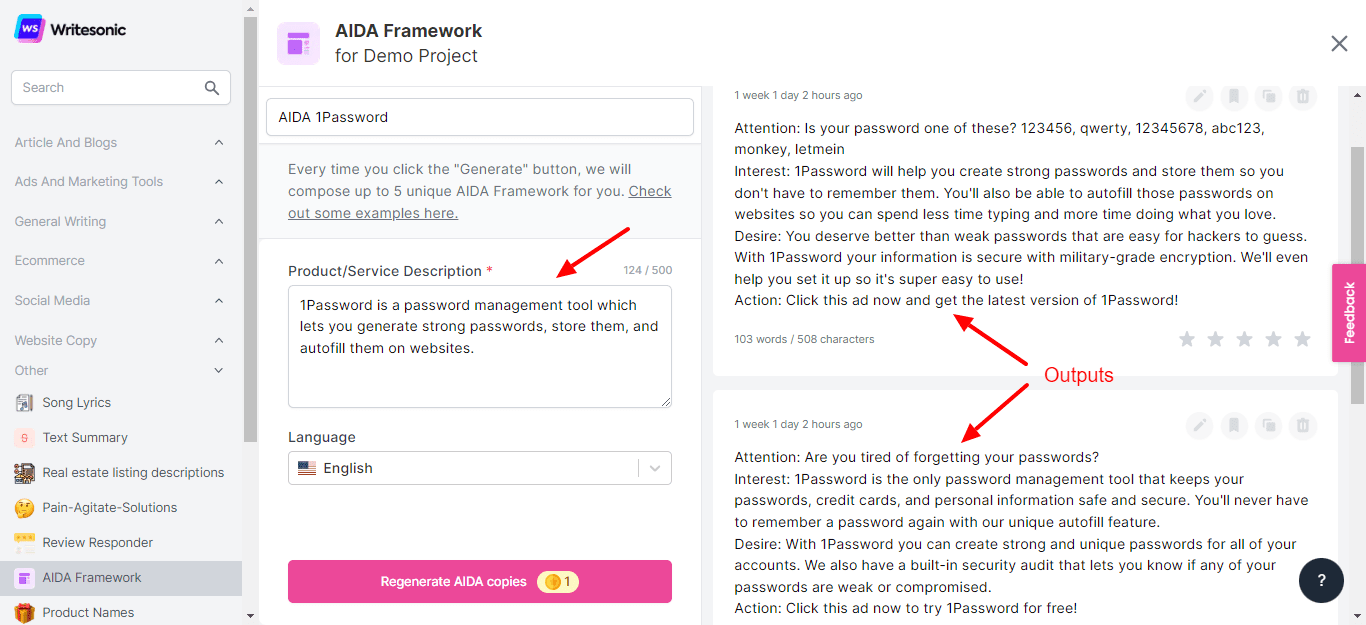1366x625 pixels.
Task: Rate first output five stars
Action: 1302,340
